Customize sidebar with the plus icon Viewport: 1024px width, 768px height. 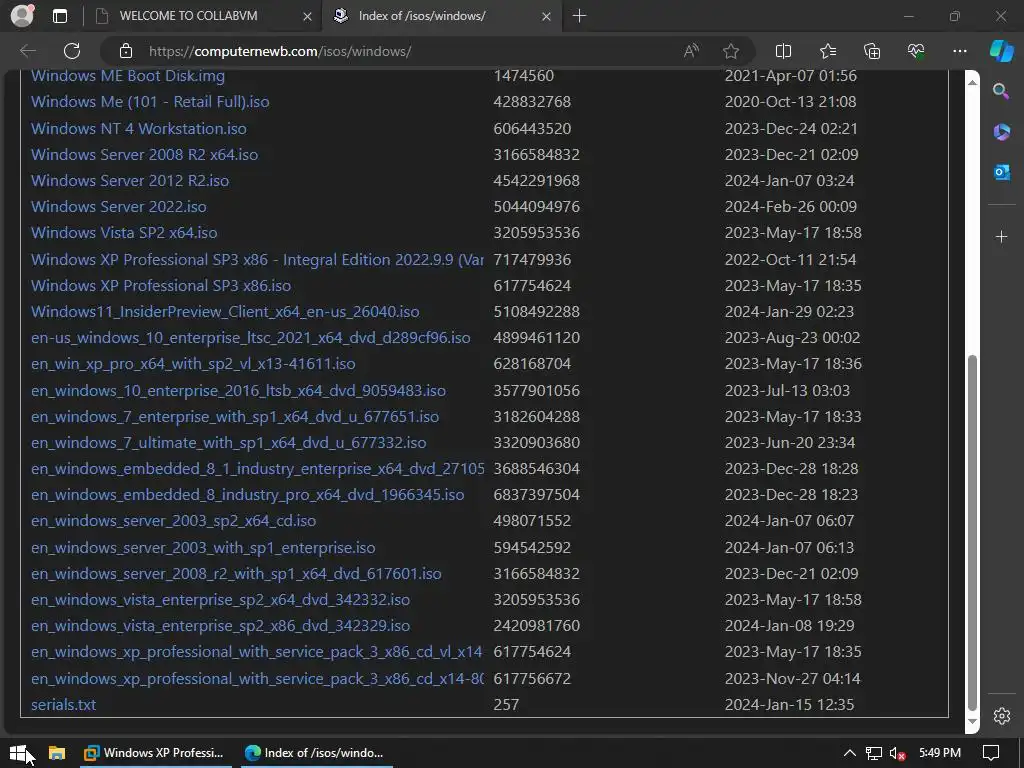pos(1001,236)
